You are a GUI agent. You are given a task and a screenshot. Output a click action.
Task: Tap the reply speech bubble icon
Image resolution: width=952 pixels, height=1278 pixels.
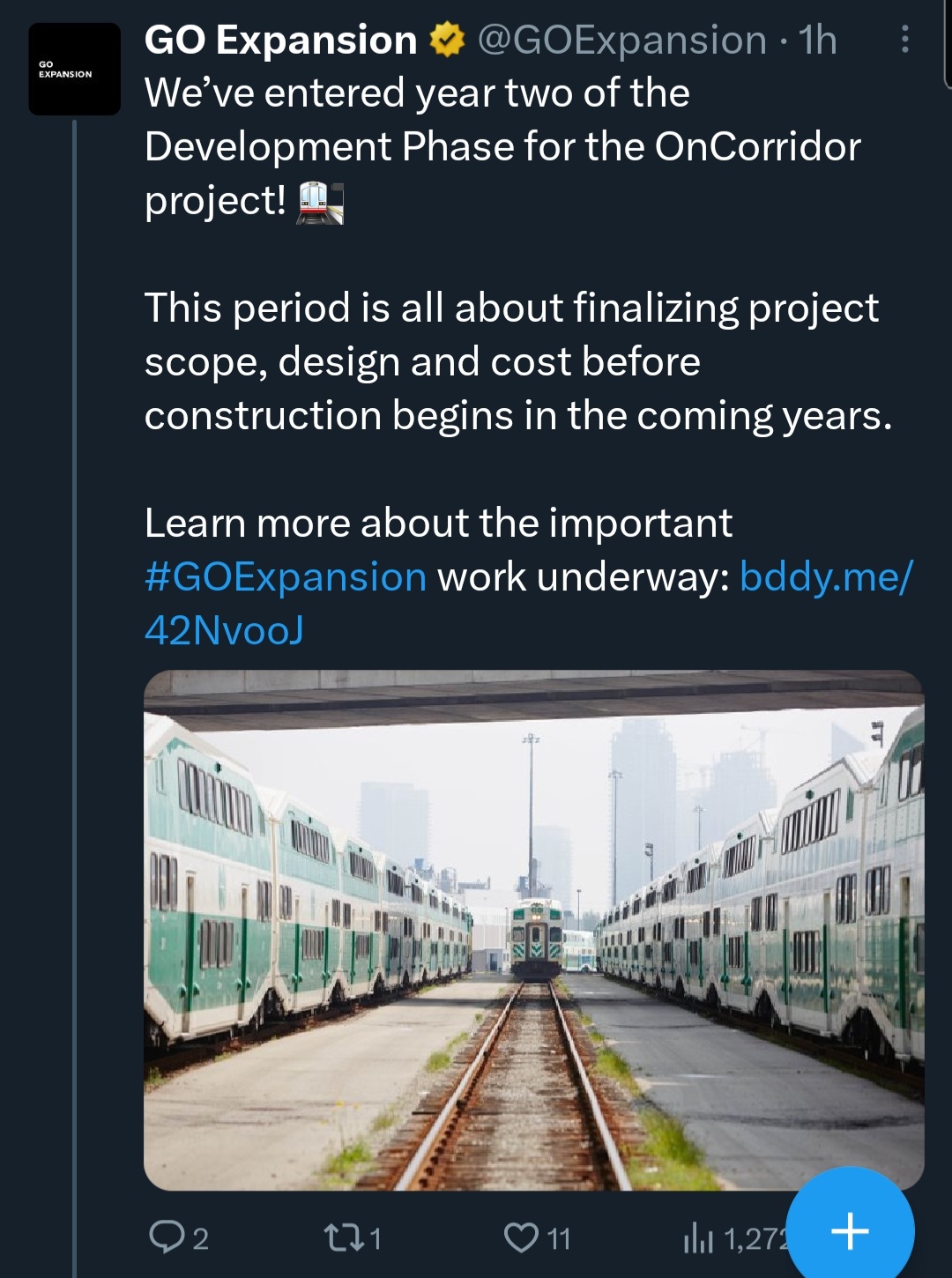(x=166, y=1237)
